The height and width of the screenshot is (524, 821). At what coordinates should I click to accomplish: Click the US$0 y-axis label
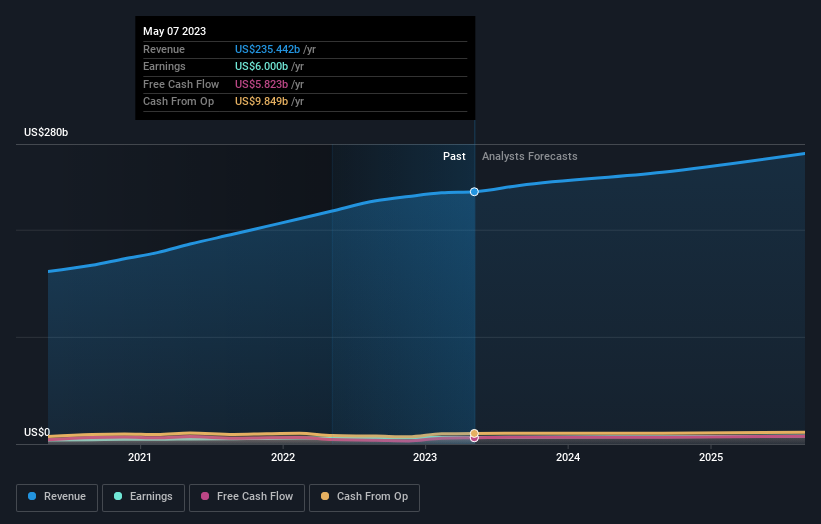(37, 432)
